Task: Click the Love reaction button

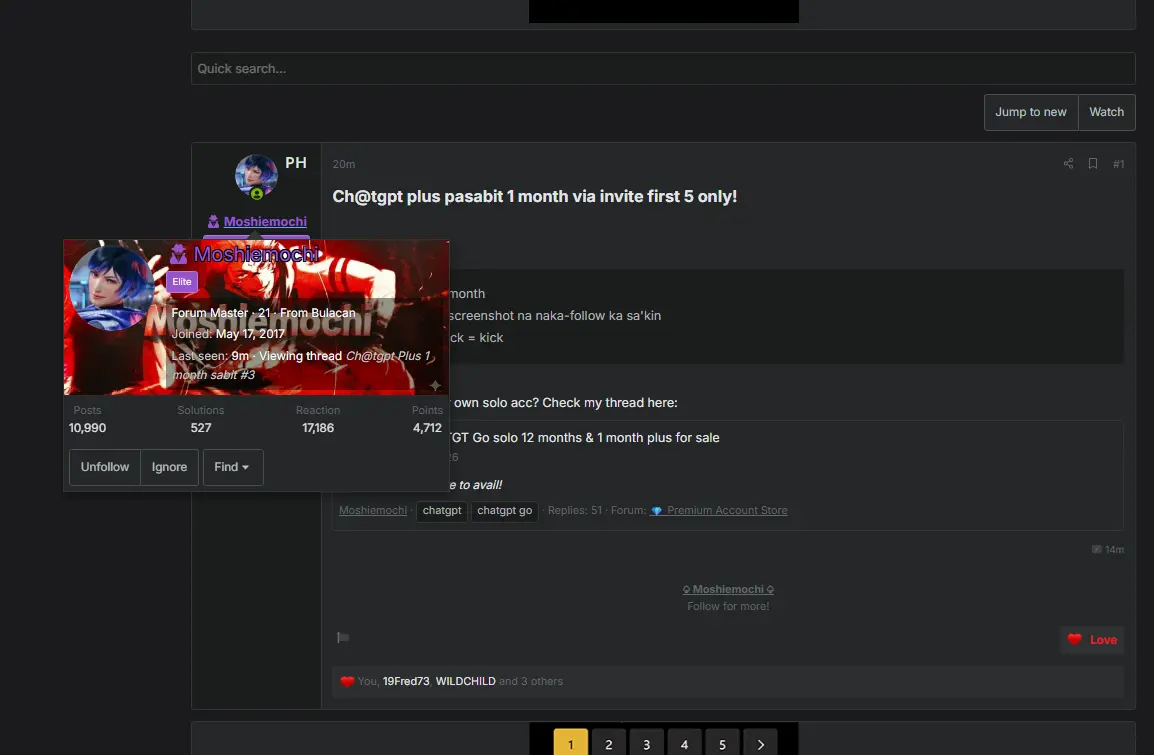Action: [x=1092, y=639]
